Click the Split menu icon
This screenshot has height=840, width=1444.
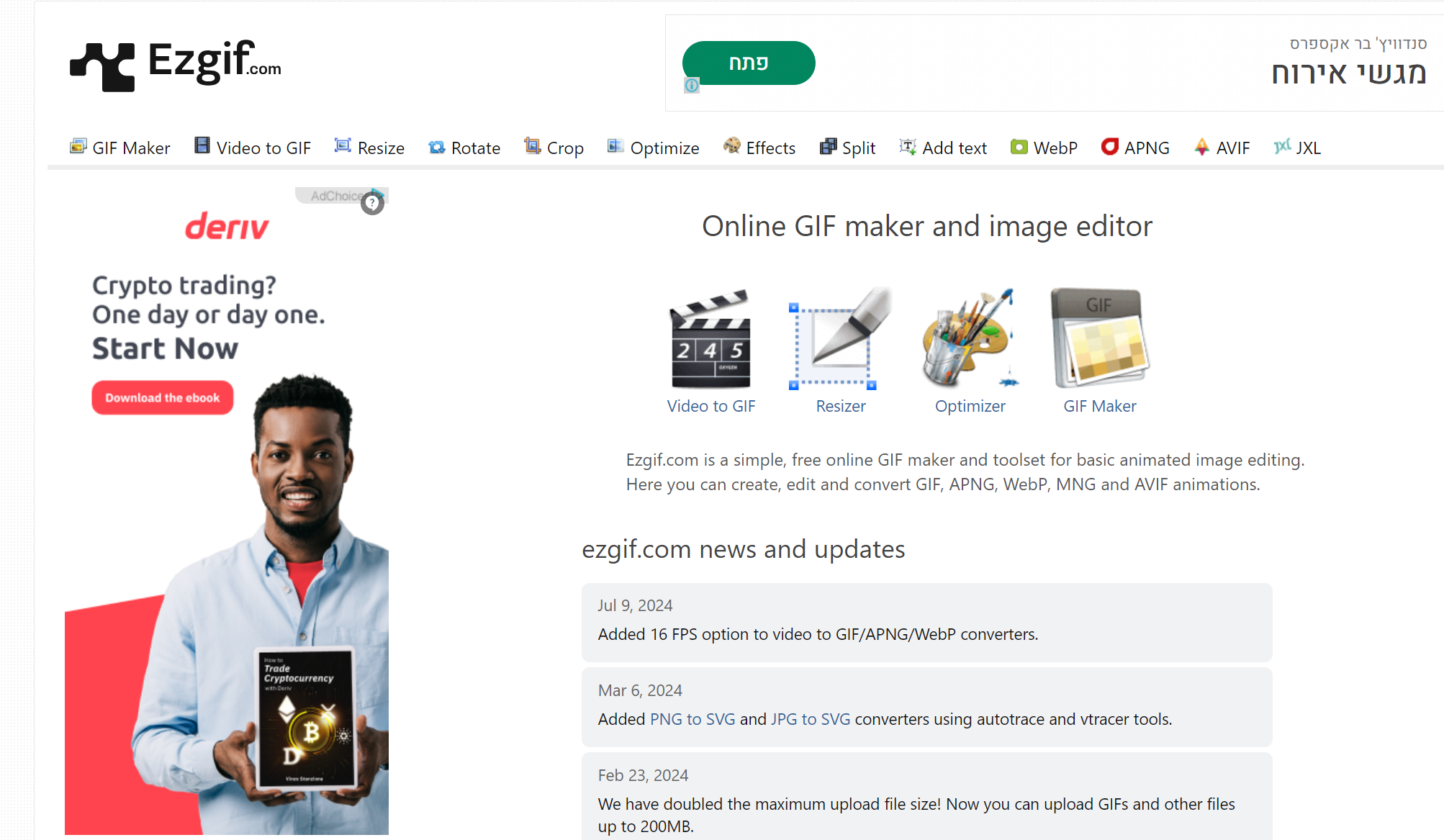[x=828, y=147]
